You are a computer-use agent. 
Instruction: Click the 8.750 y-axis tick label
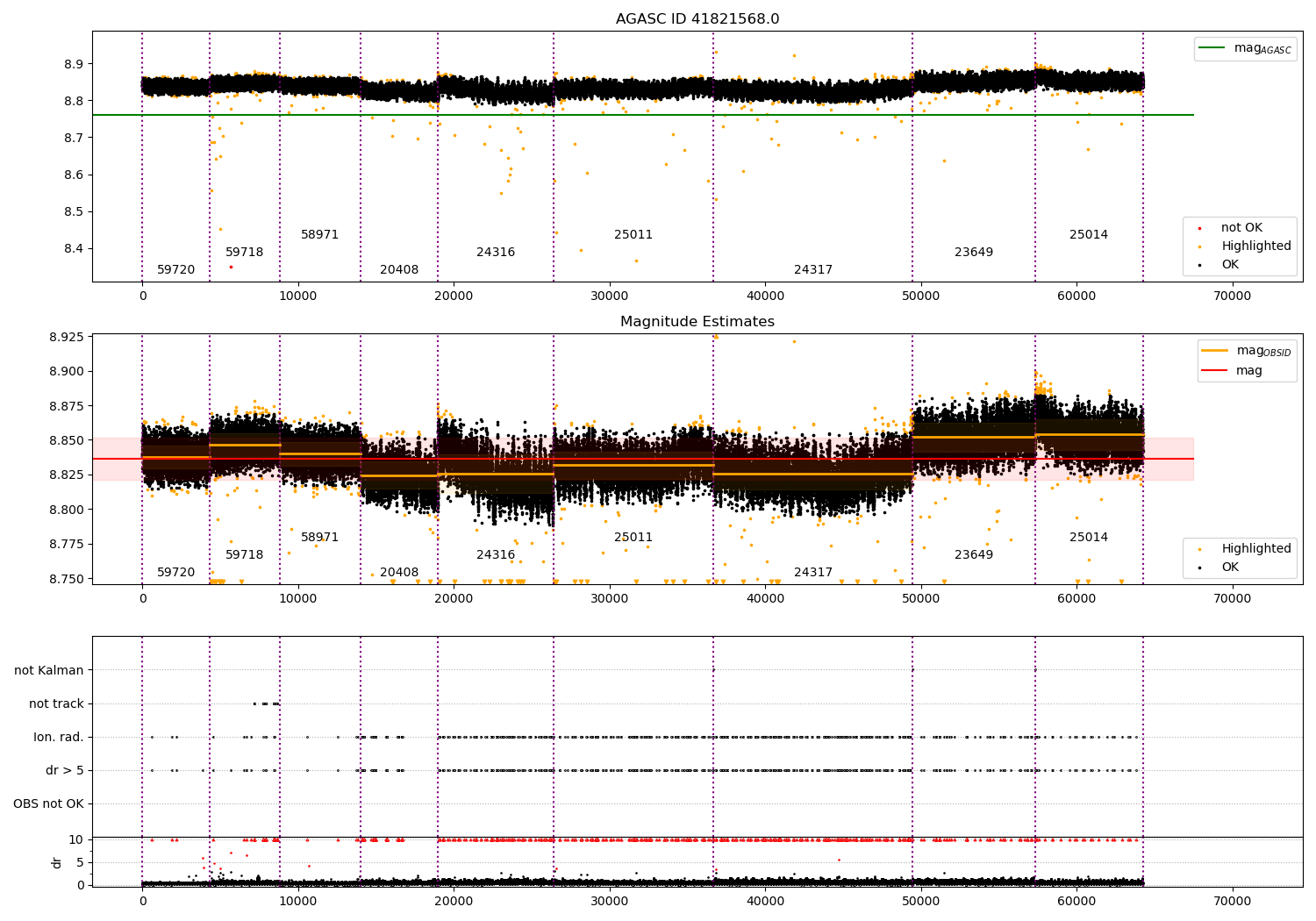(x=67, y=579)
